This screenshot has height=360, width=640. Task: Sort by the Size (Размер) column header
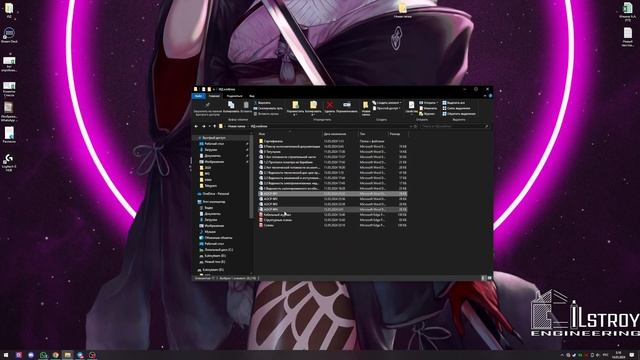click(398, 134)
